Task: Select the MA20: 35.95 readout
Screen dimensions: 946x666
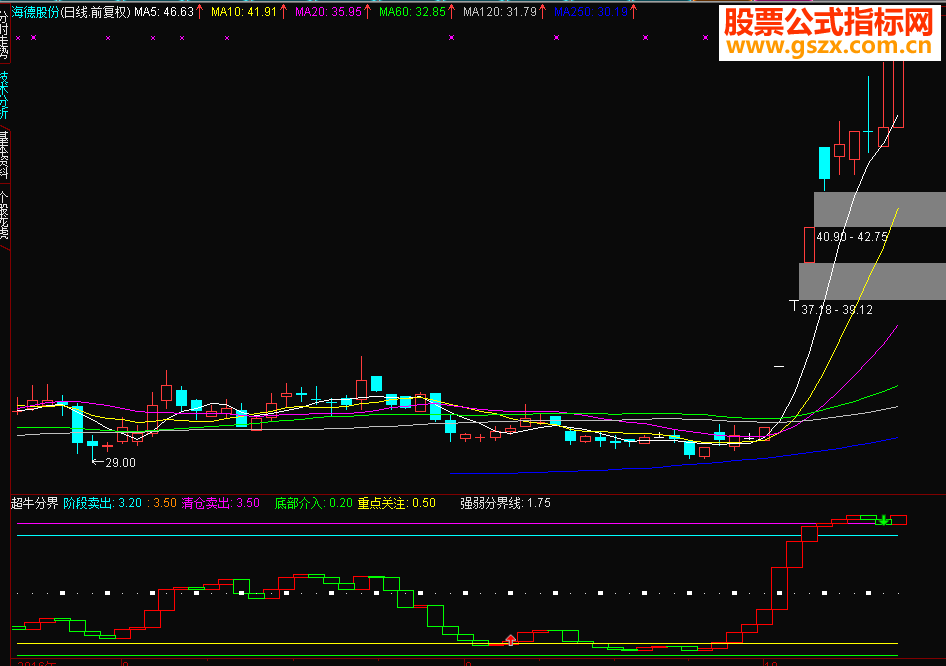Action: (x=328, y=12)
